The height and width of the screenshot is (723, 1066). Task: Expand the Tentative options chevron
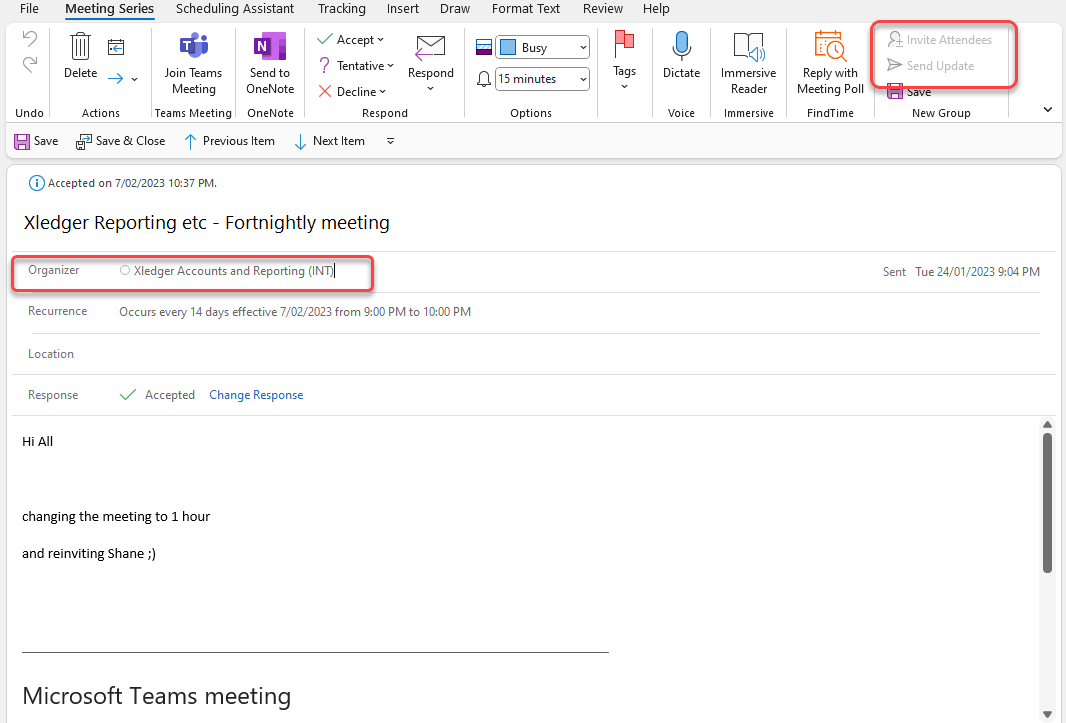click(x=390, y=65)
